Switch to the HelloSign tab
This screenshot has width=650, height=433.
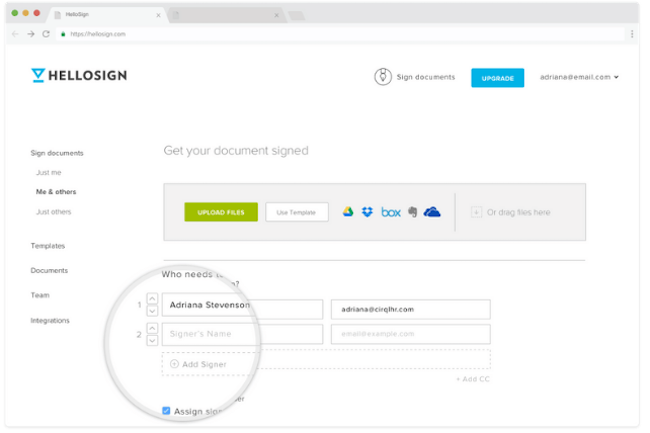point(107,15)
